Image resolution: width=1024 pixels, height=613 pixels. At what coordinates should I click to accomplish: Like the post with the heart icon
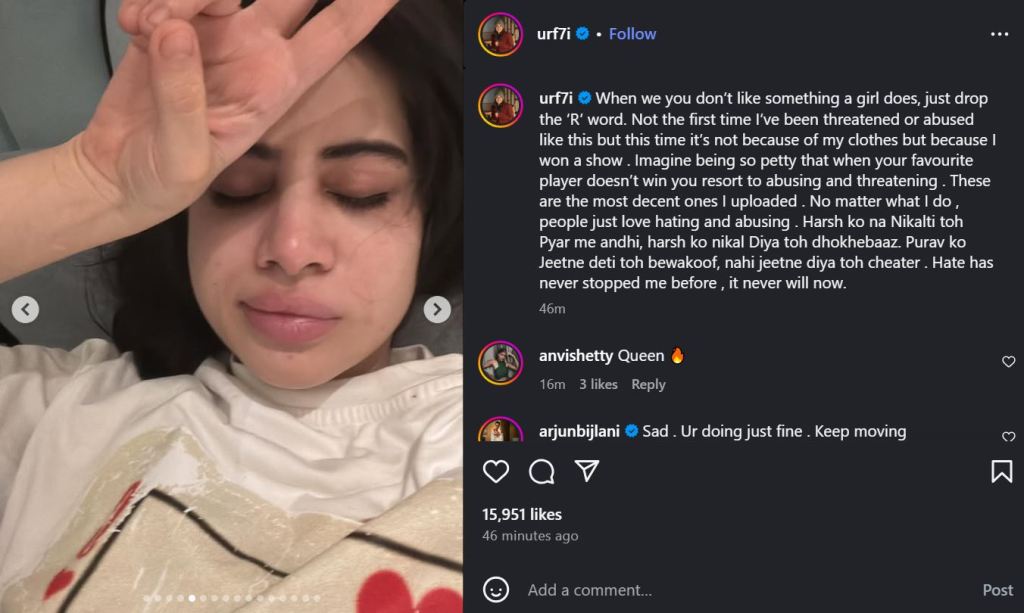pos(496,471)
